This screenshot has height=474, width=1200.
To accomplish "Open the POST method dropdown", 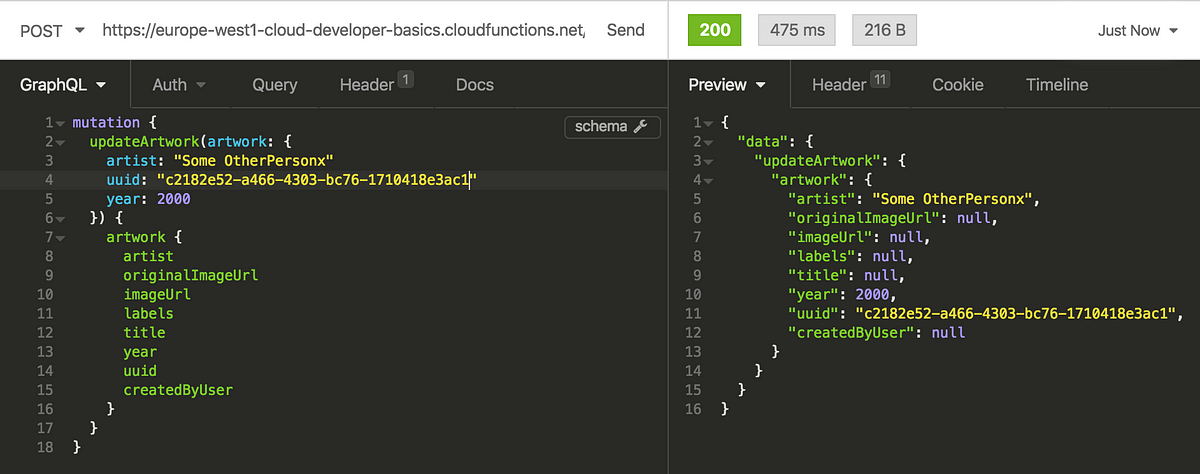I will (x=52, y=30).
